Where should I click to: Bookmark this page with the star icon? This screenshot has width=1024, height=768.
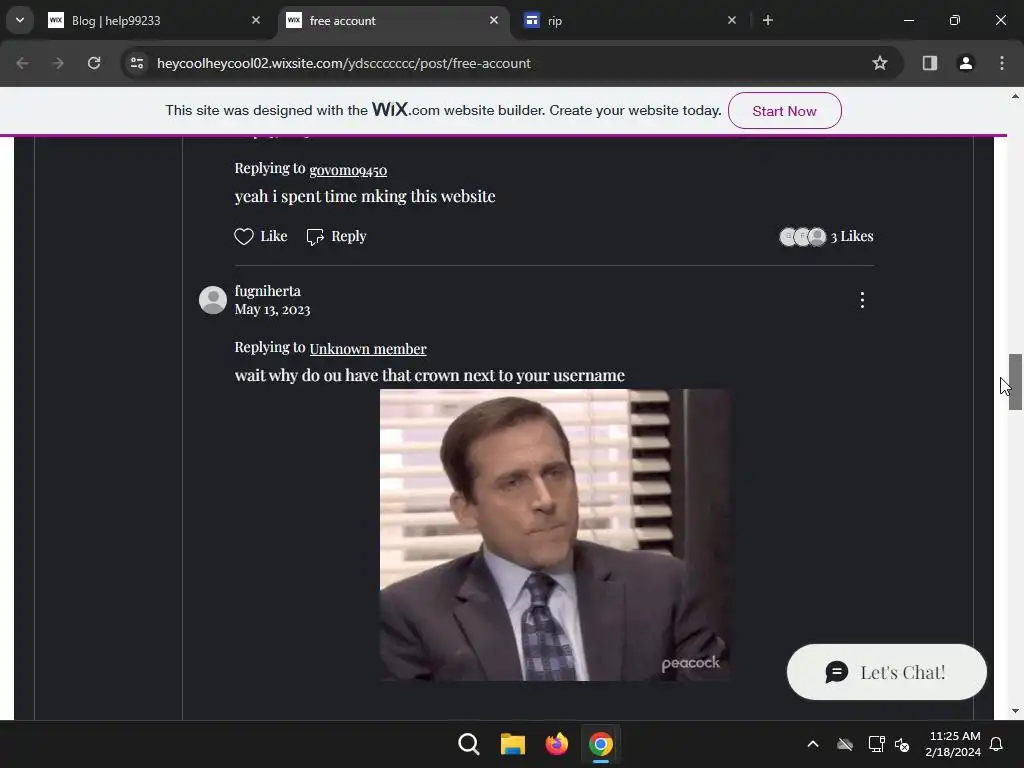click(x=880, y=63)
